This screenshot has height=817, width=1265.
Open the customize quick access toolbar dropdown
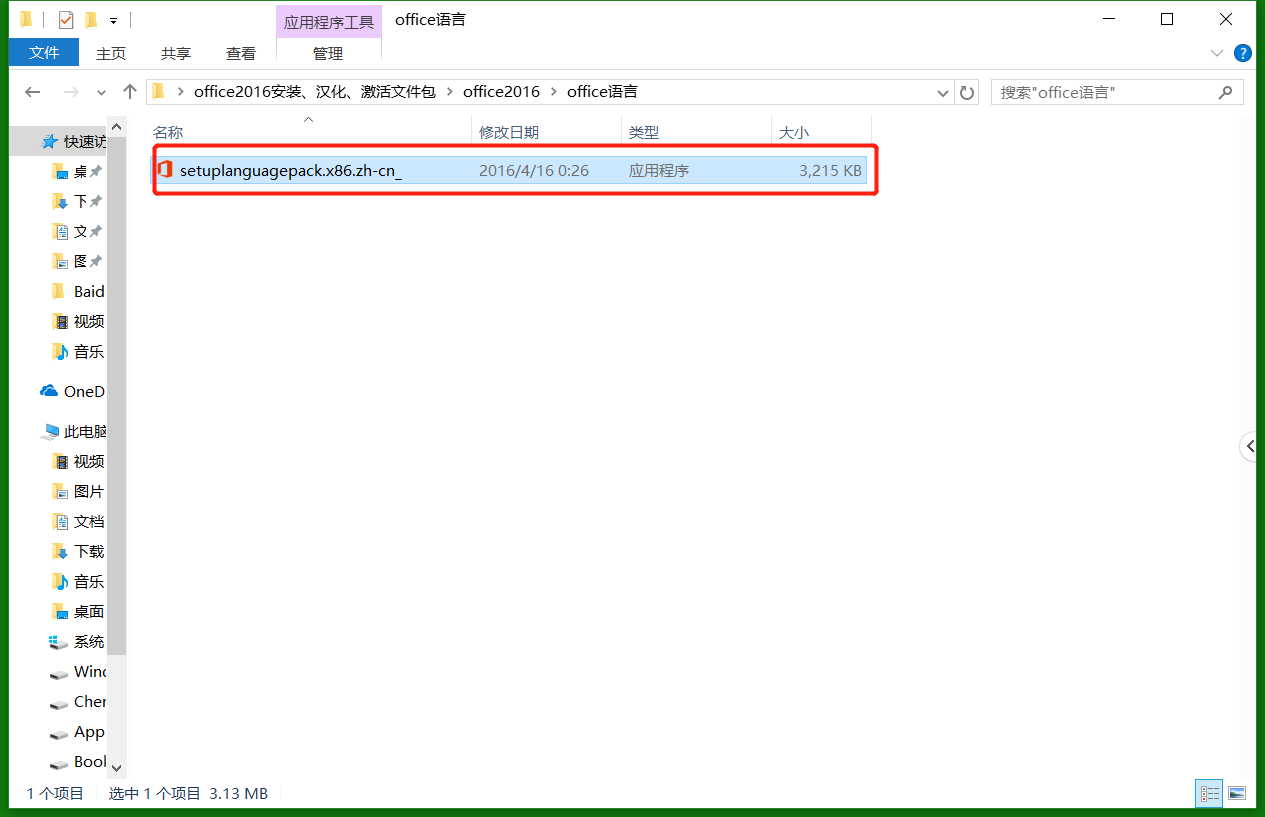(x=114, y=20)
